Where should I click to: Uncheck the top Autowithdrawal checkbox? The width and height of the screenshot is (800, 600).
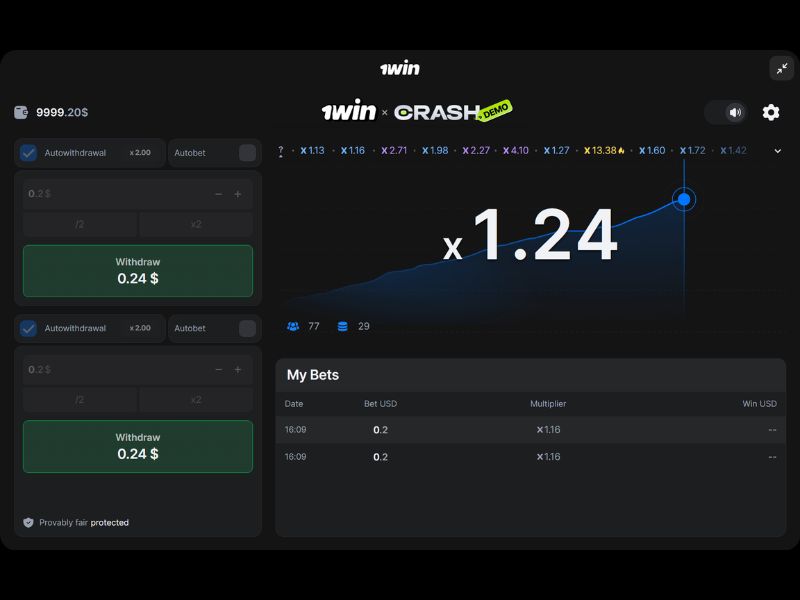(x=29, y=153)
